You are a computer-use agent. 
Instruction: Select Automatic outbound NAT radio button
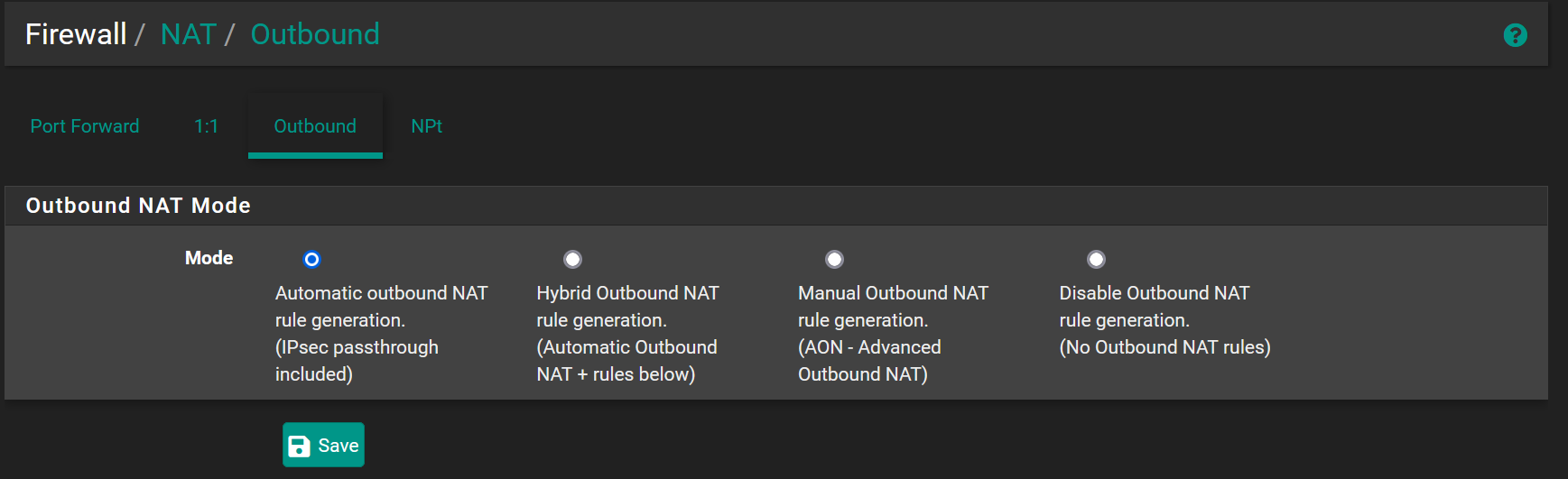coord(311,260)
